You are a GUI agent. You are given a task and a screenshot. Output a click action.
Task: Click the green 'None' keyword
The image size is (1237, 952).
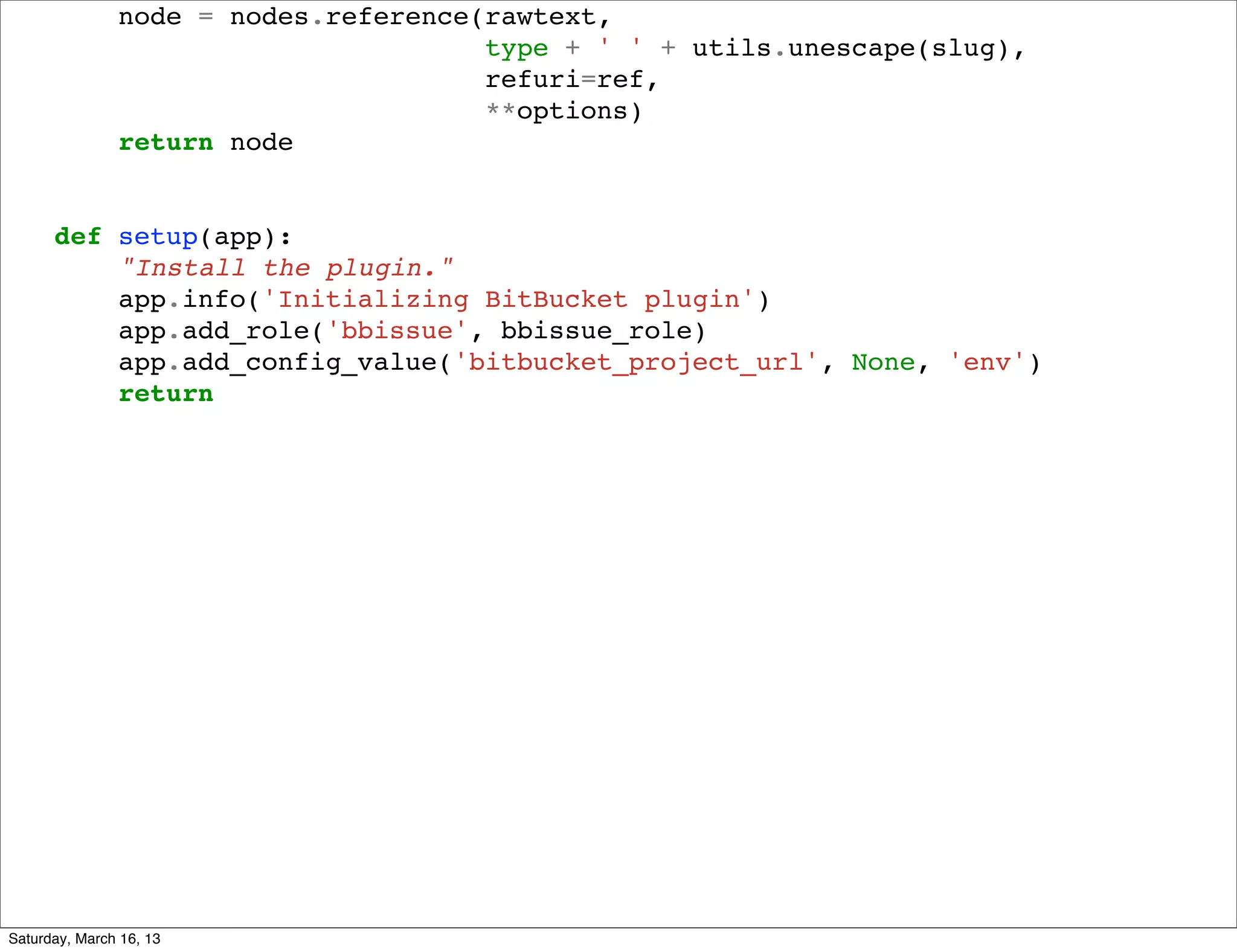tap(883, 362)
